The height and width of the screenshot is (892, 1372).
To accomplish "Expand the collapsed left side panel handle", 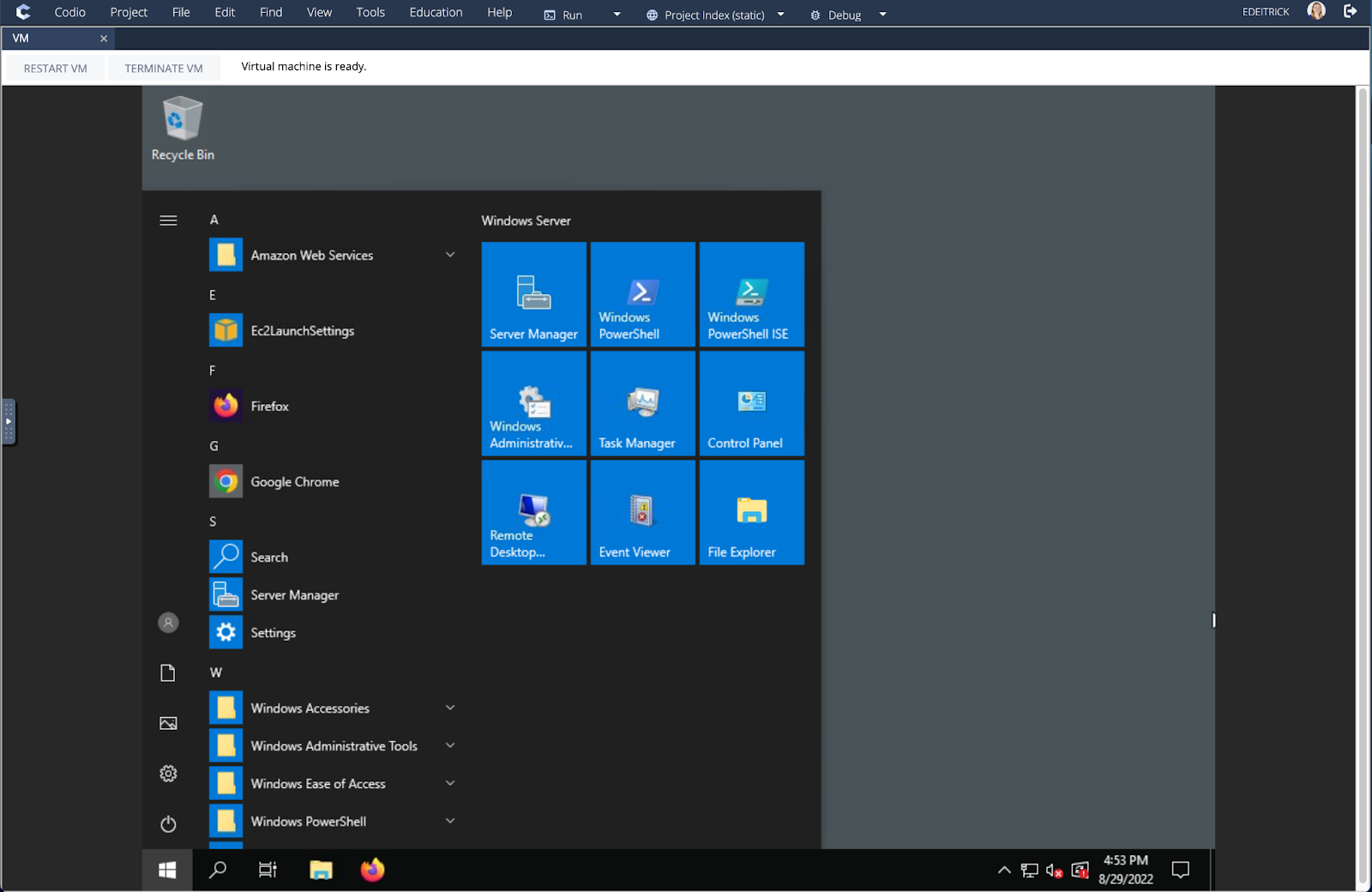I will (9, 421).
